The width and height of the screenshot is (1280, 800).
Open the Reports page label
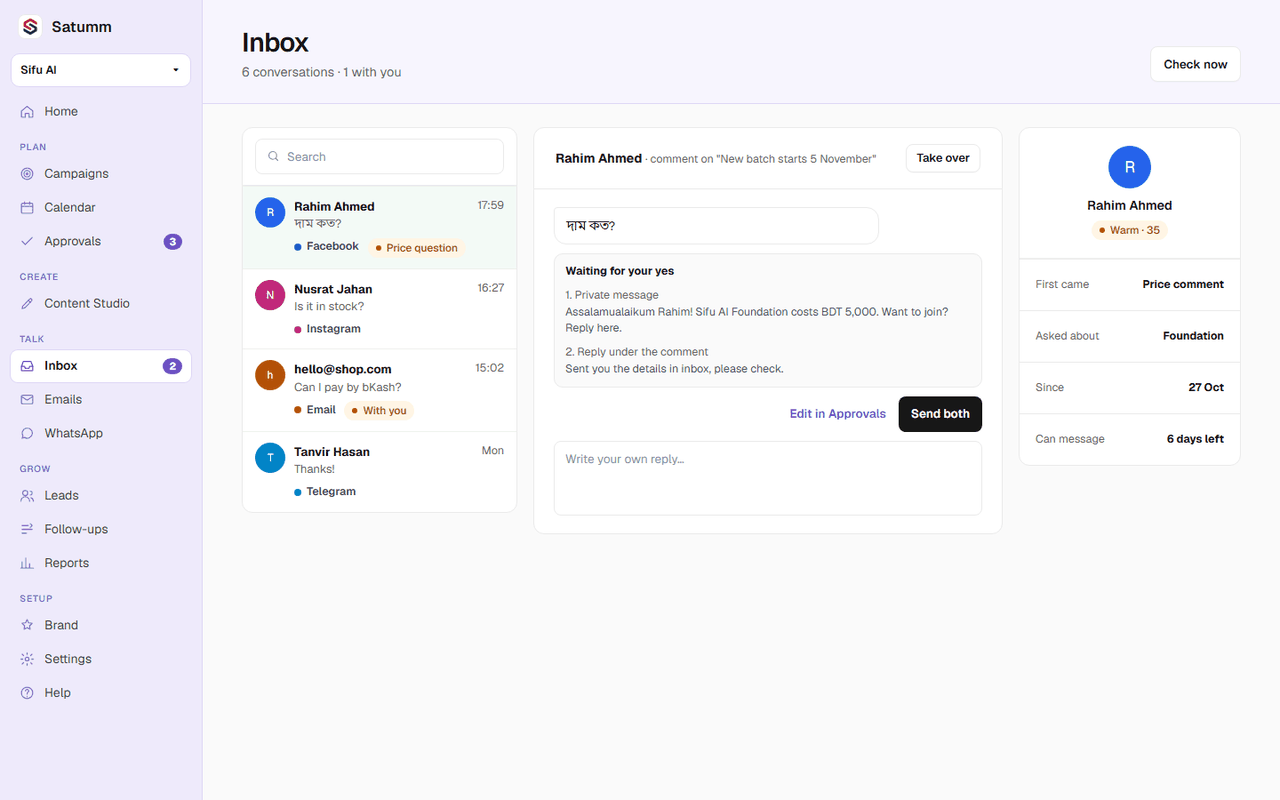point(67,564)
